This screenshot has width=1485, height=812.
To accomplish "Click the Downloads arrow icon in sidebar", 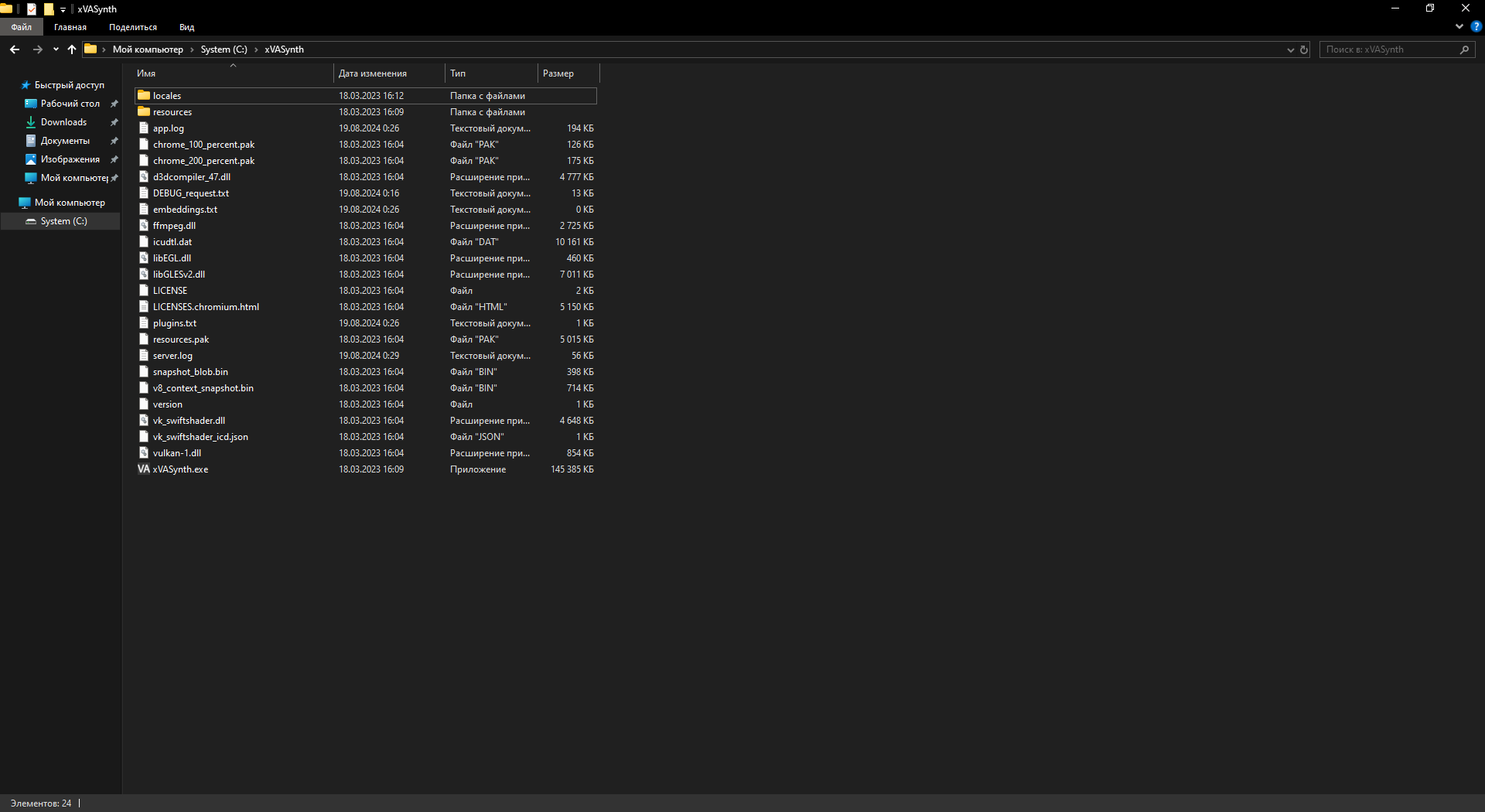I will (31, 122).
